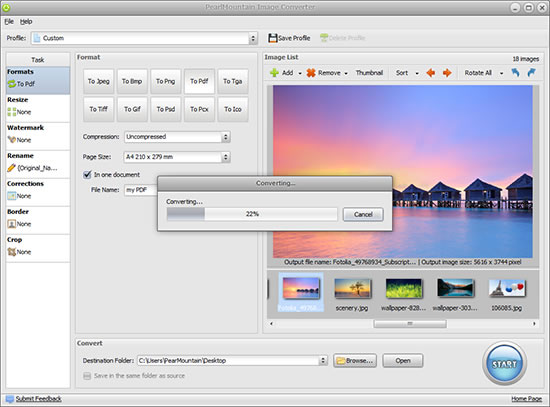550x407 pixels.
Task: Click the Save Profile floppy icon
Action: pos(273,38)
